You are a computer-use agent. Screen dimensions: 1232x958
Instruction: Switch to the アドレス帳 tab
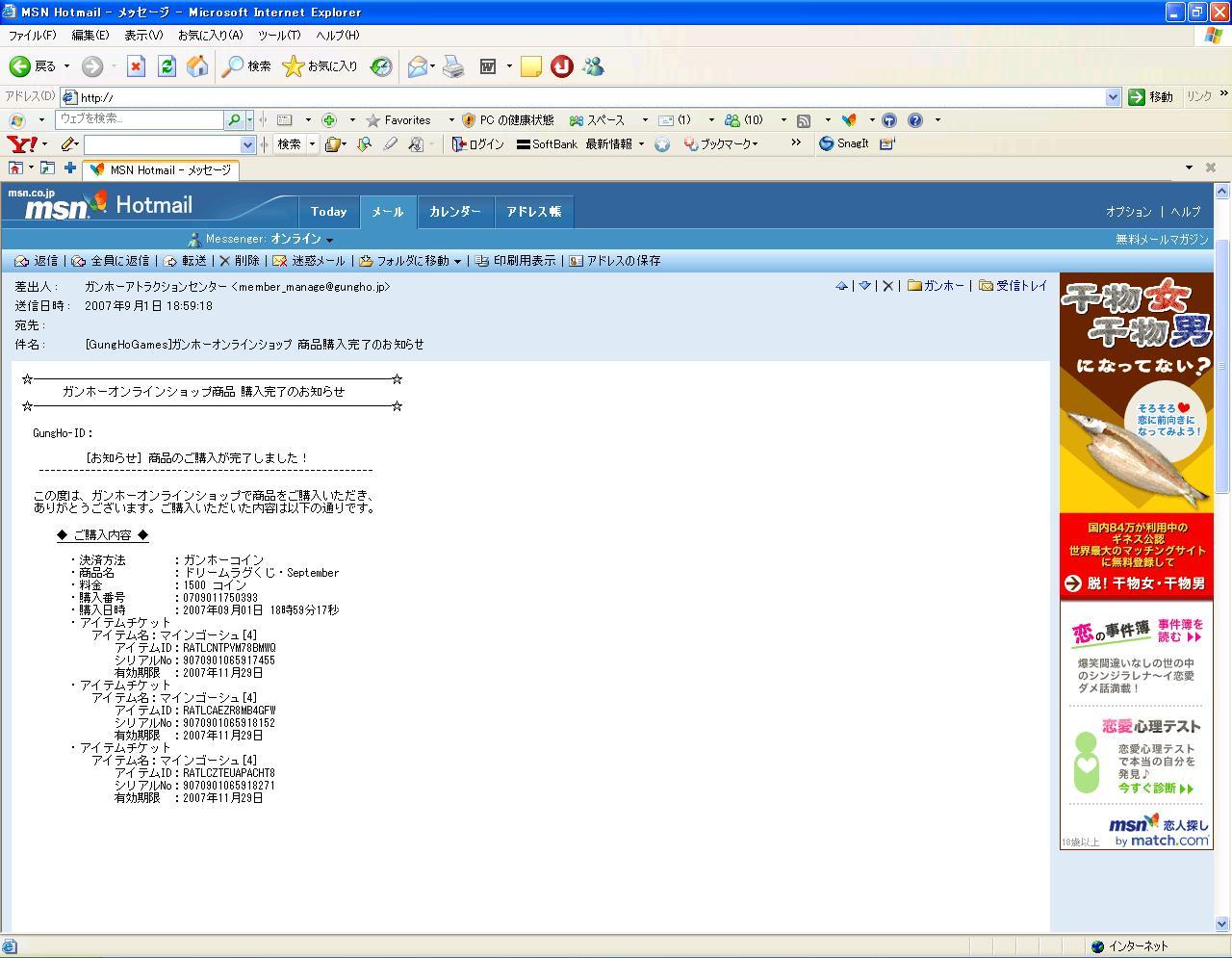533,212
